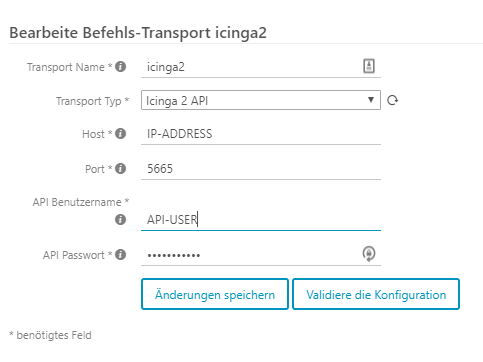Click the Transport Name input containing icinga2
The image size is (483, 362).
[261, 67]
